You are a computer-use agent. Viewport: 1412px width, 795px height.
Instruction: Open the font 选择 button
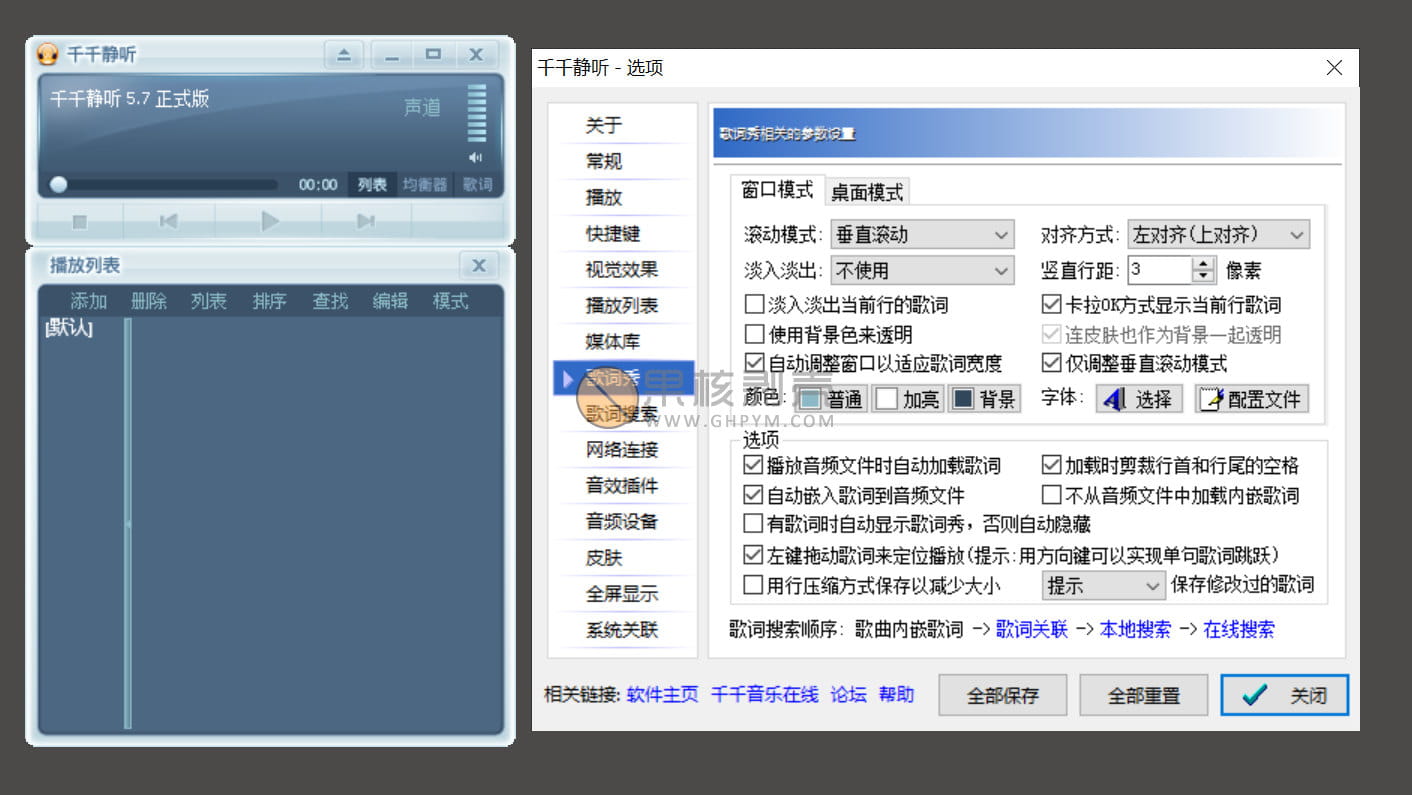[x=1139, y=399]
